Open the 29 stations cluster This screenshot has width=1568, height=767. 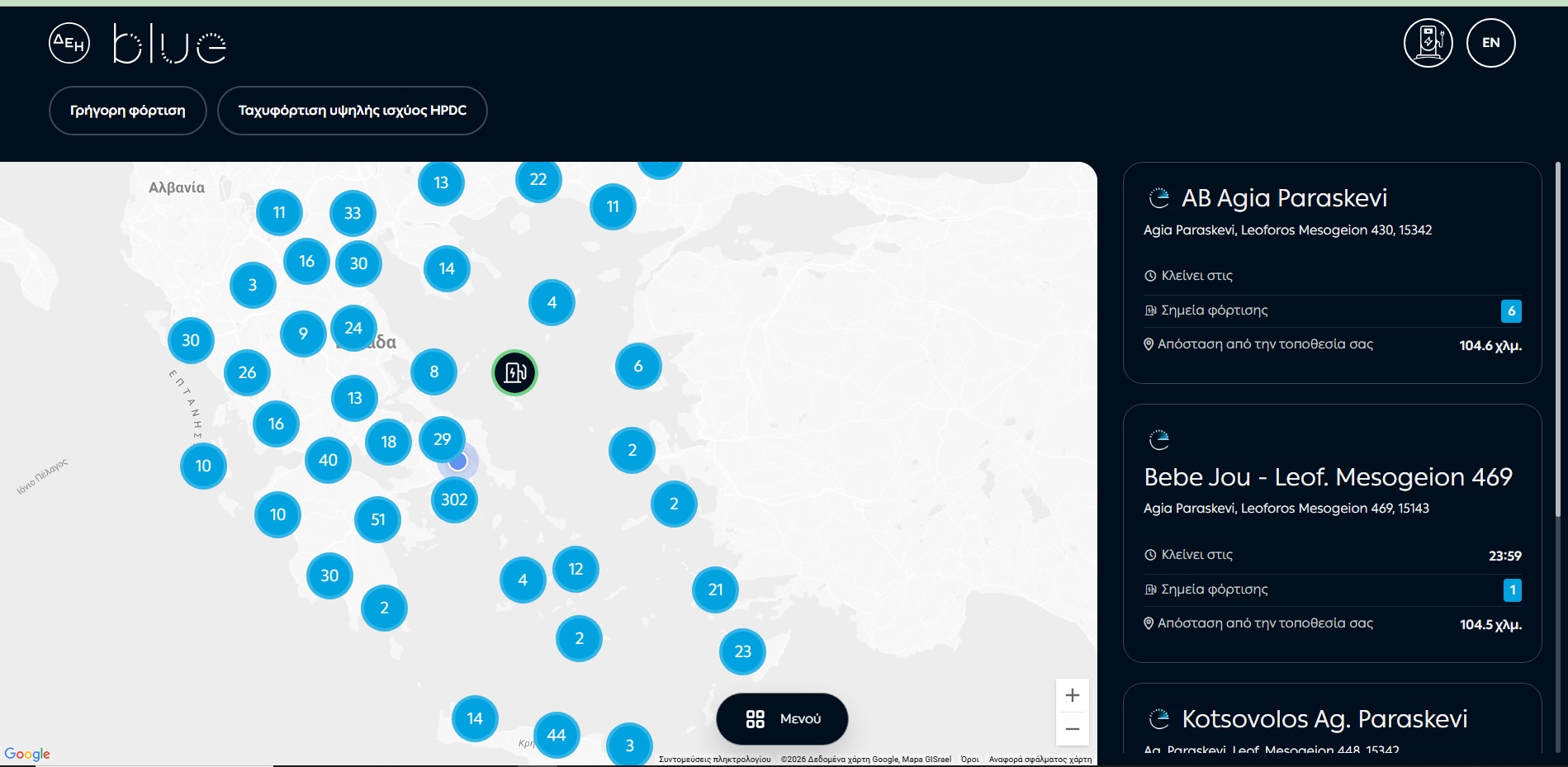point(443,439)
